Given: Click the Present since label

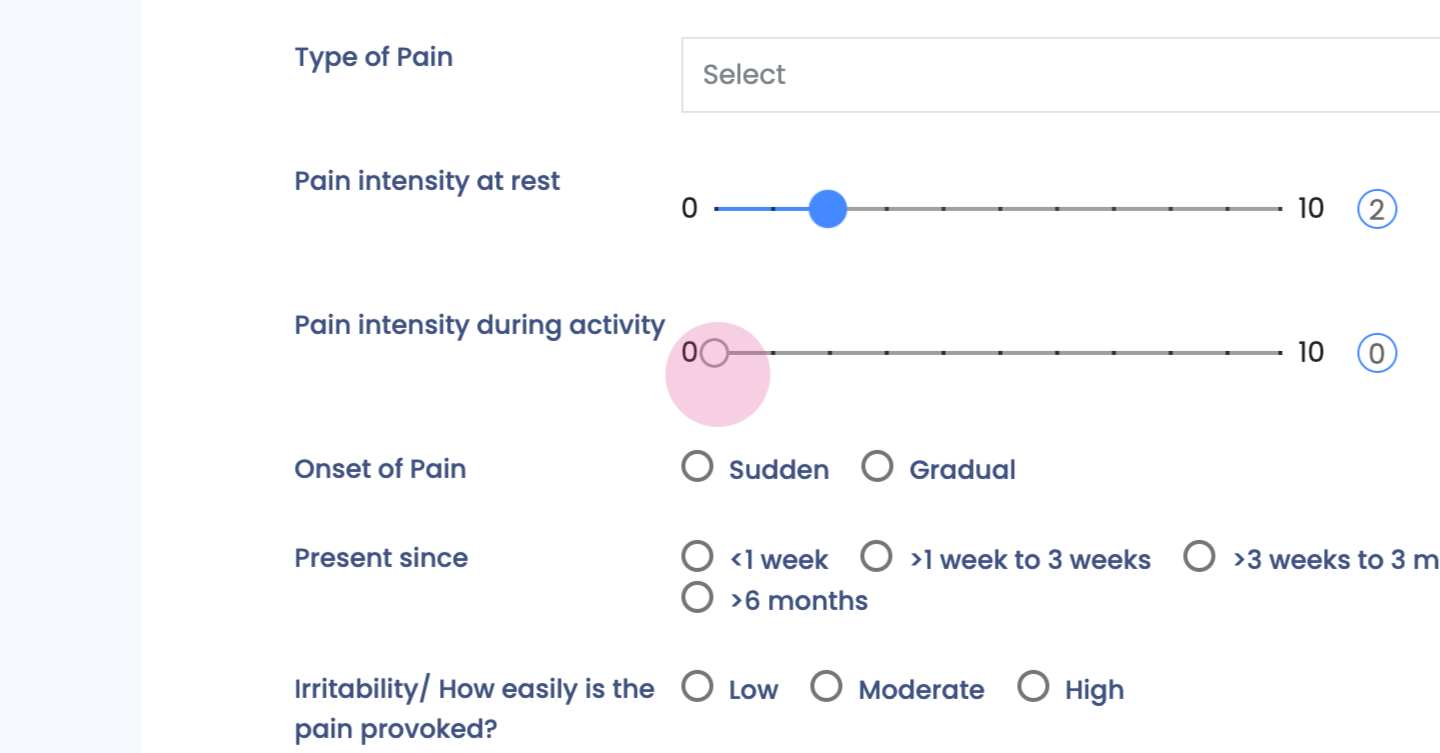Looking at the screenshot, I should [381, 557].
